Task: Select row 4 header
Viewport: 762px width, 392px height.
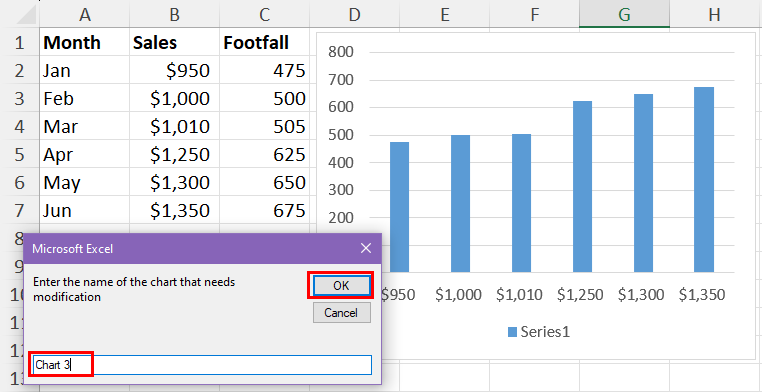Action: [19, 126]
